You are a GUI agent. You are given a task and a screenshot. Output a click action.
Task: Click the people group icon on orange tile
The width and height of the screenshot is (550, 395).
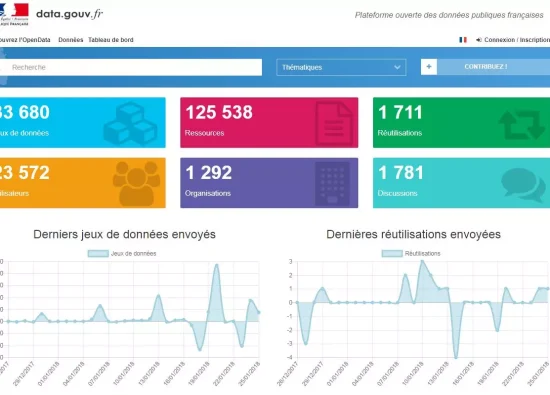coord(136,183)
